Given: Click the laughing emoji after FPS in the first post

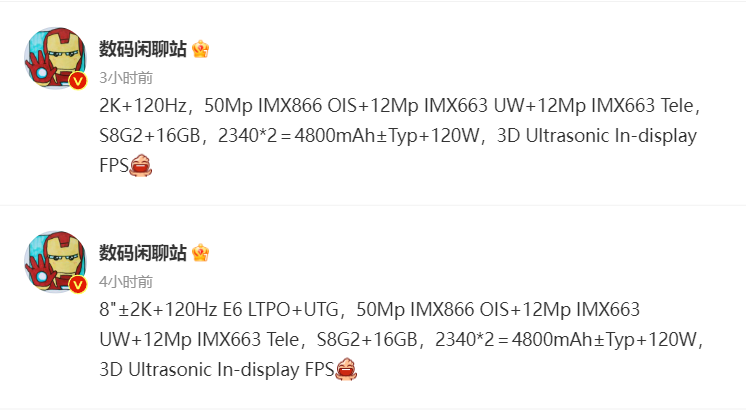Looking at the screenshot, I should (x=140, y=166).
